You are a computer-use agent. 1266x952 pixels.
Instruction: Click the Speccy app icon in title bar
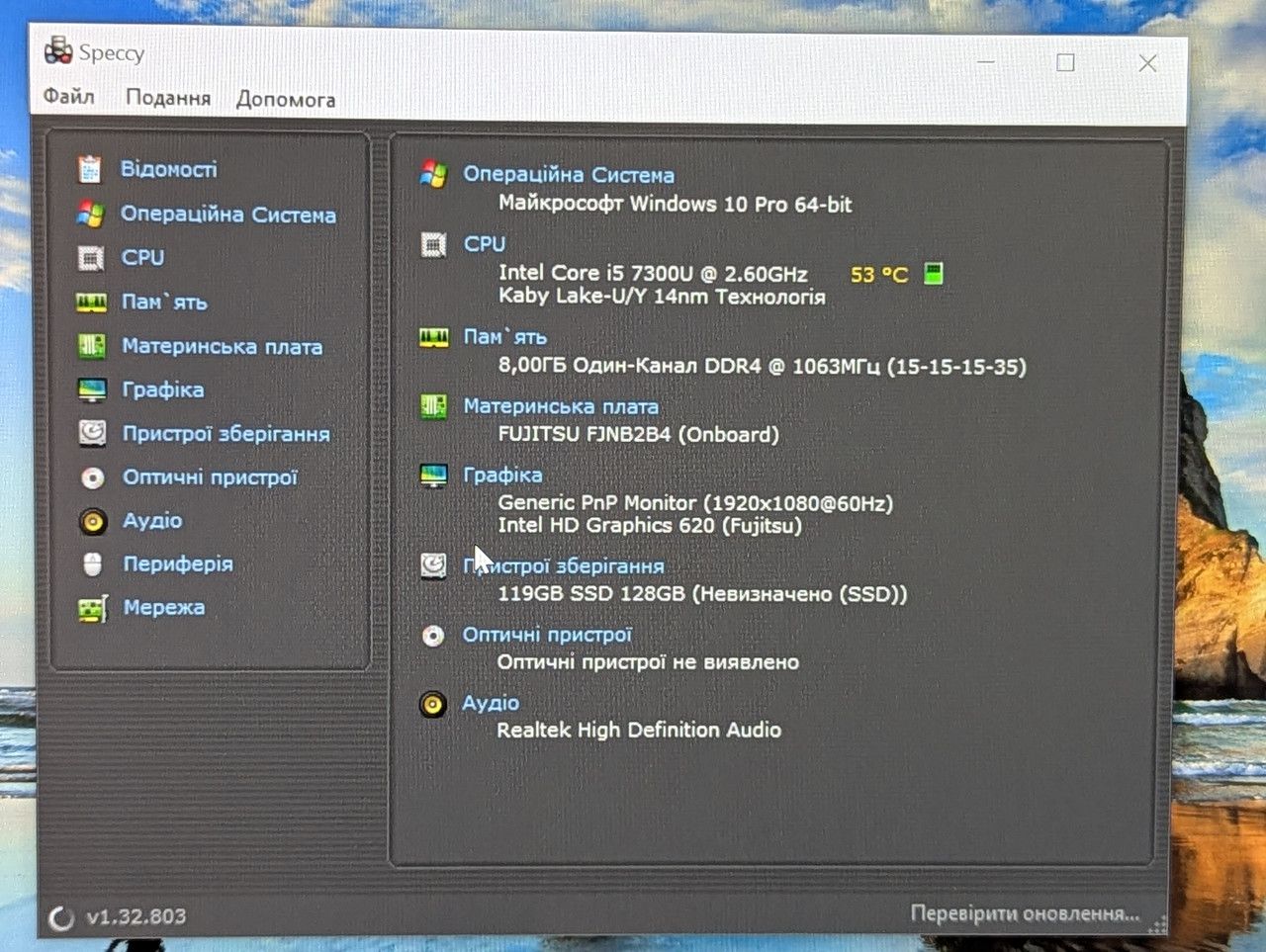pos(58,50)
